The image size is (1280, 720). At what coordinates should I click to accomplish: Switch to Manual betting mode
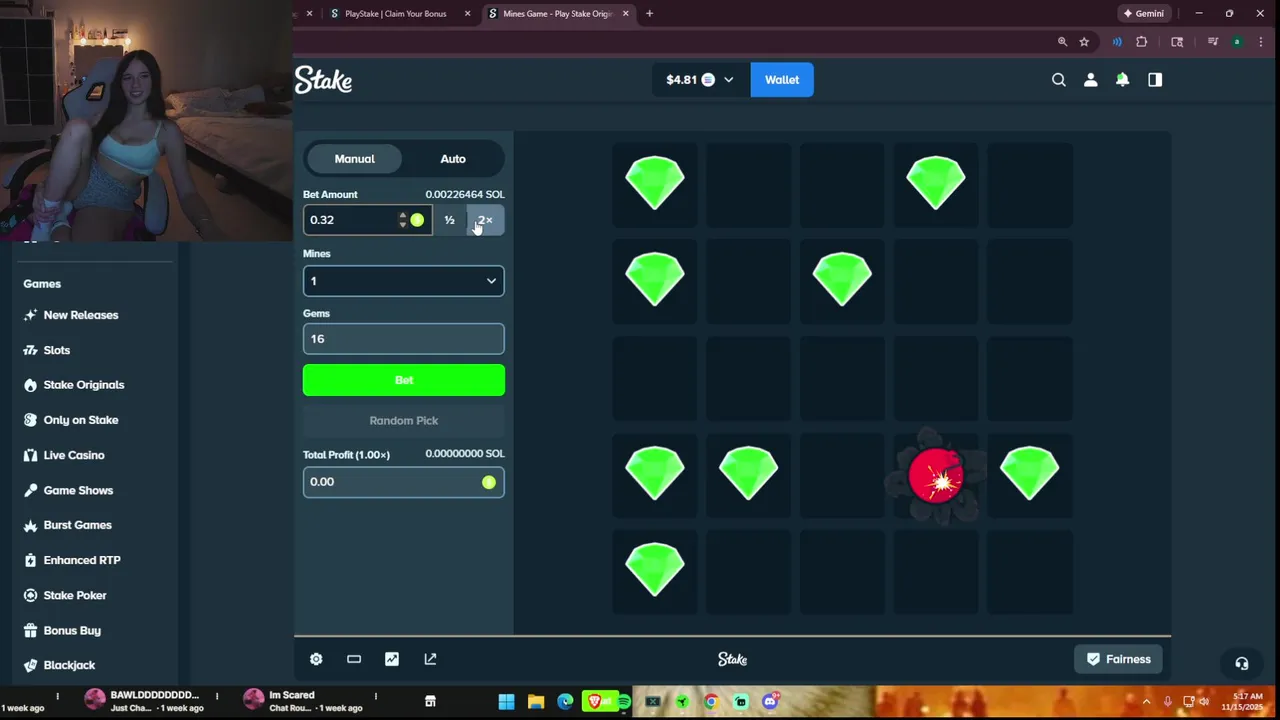354,159
